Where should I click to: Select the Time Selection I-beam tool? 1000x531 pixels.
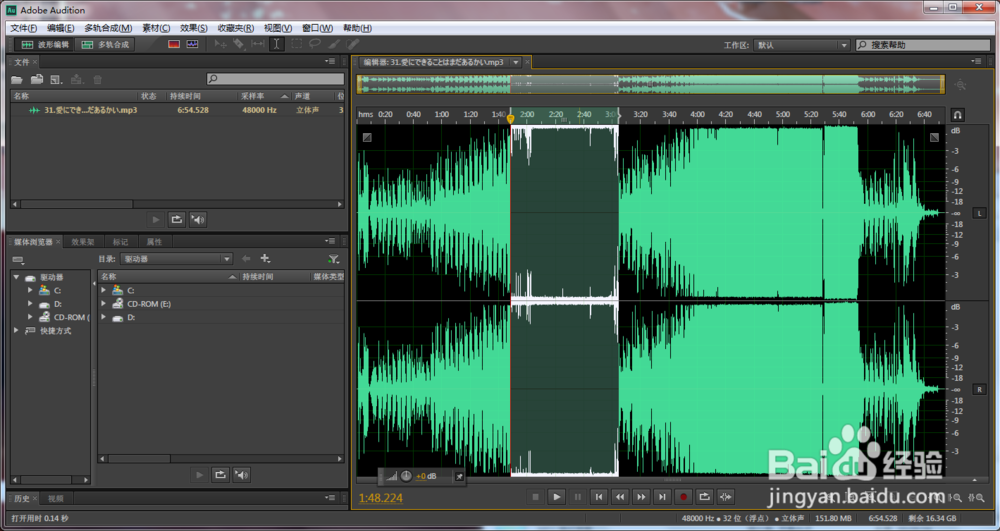(277, 44)
